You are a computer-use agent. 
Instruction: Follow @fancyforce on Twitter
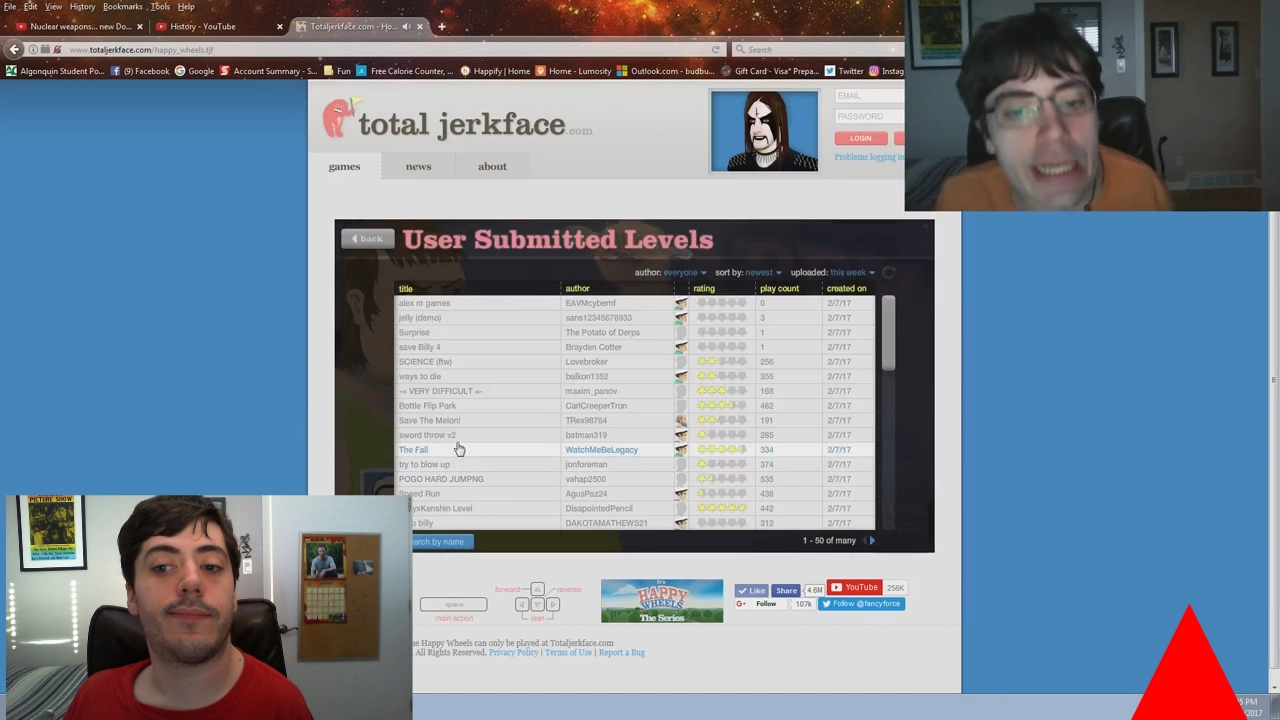(861, 604)
